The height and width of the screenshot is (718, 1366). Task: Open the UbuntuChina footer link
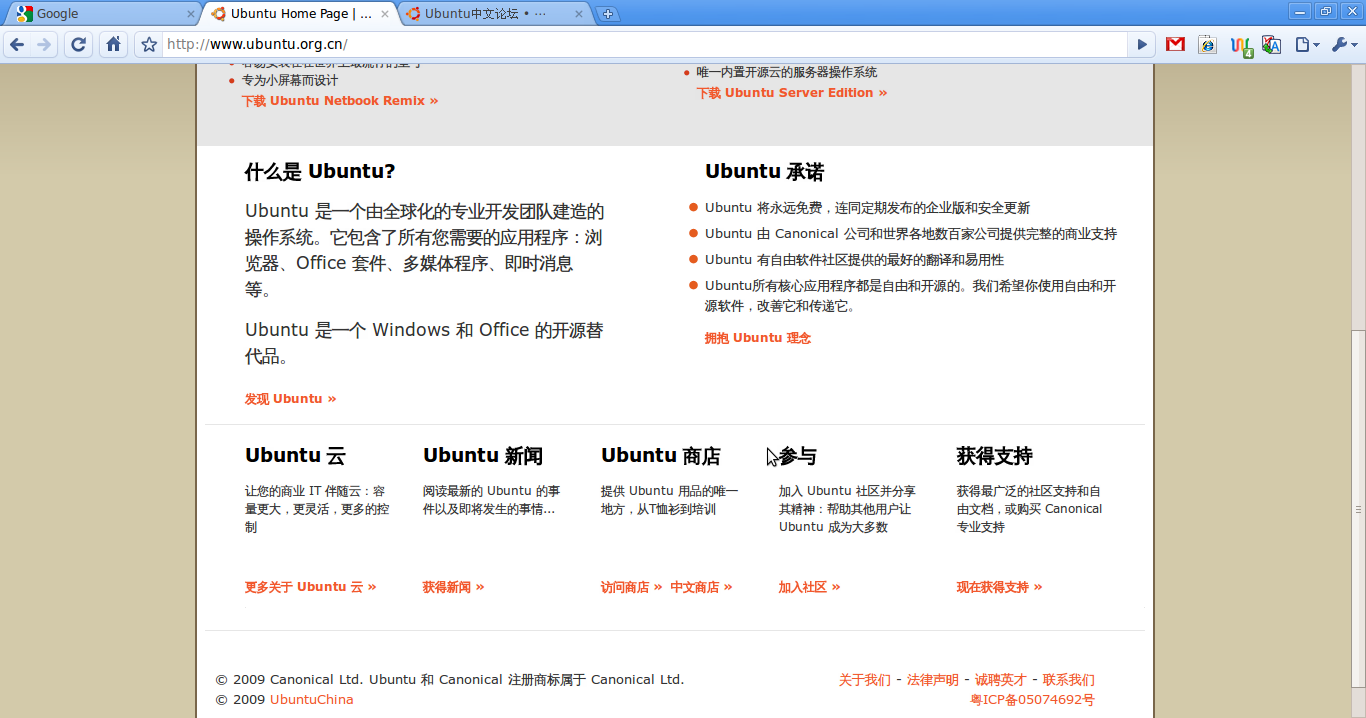coord(311,700)
